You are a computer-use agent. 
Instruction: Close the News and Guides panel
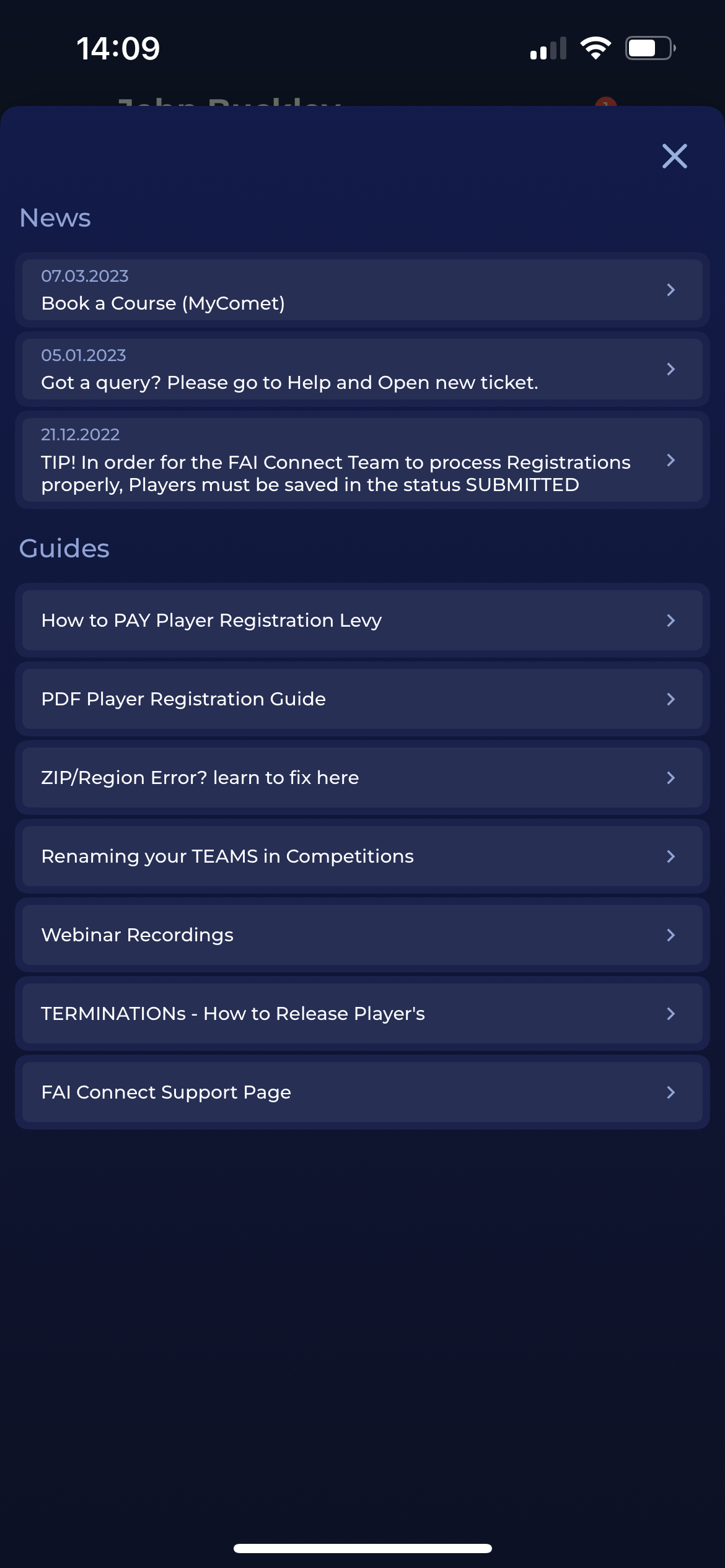click(674, 156)
